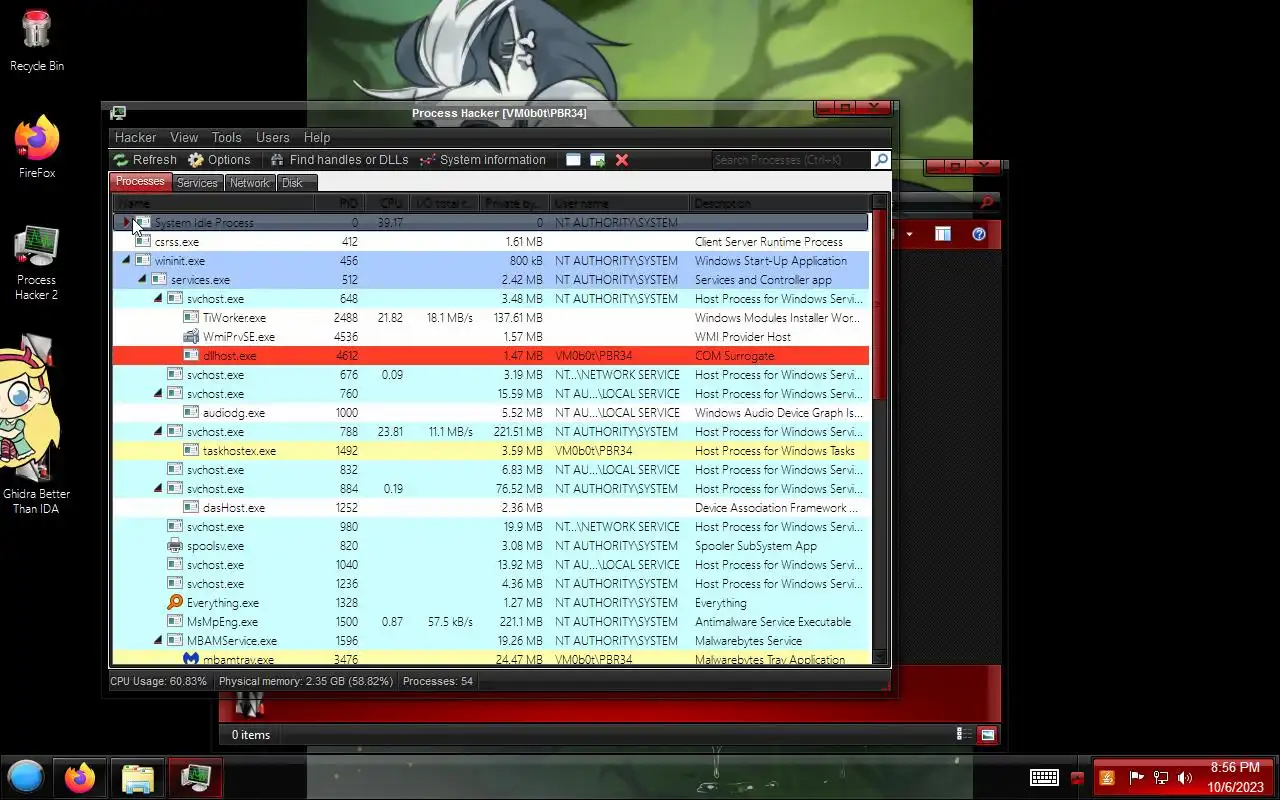The image size is (1280, 800).
Task: Click the find window toolbar icon
Action: (573, 160)
